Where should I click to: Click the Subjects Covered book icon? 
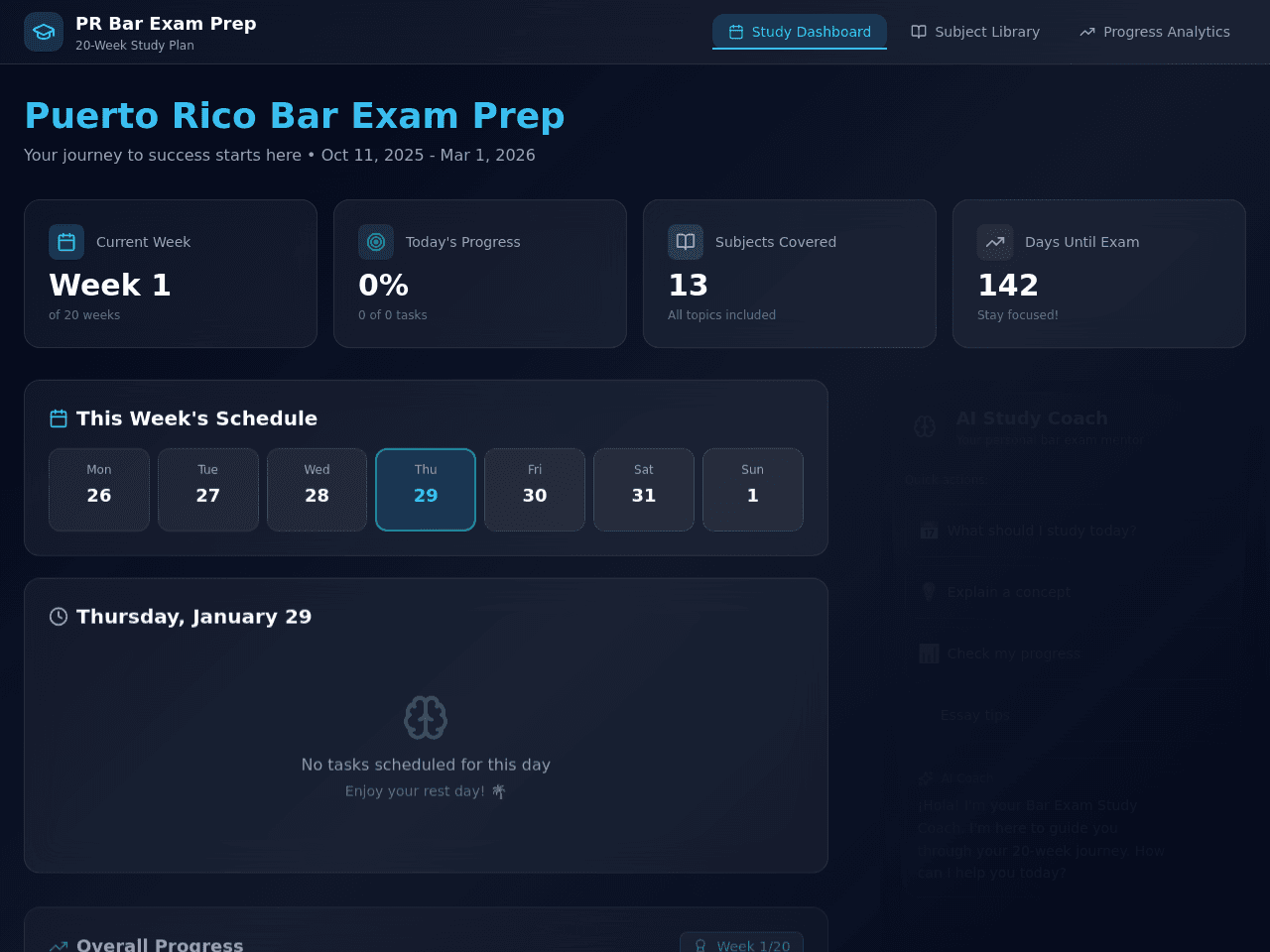[x=686, y=242]
